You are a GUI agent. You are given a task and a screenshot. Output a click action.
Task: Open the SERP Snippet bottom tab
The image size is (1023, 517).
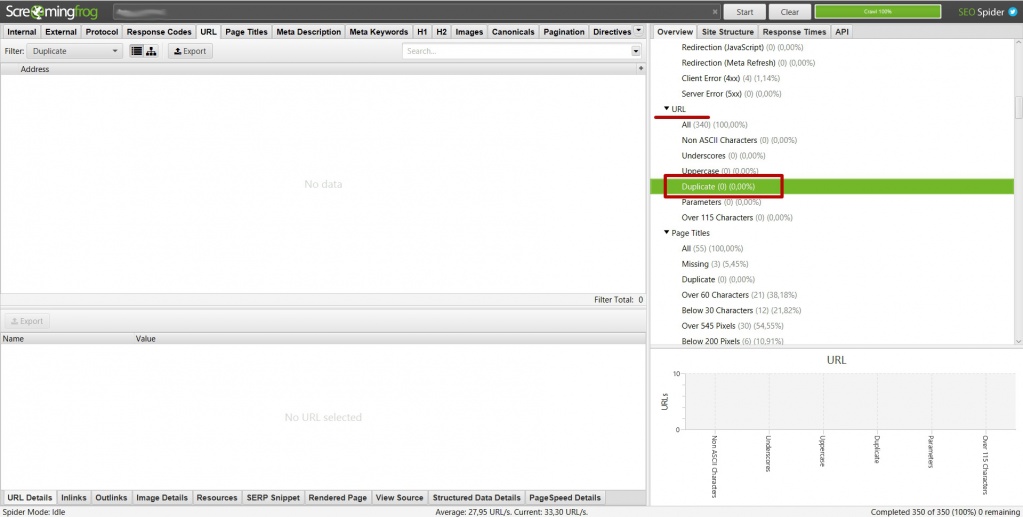273,497
